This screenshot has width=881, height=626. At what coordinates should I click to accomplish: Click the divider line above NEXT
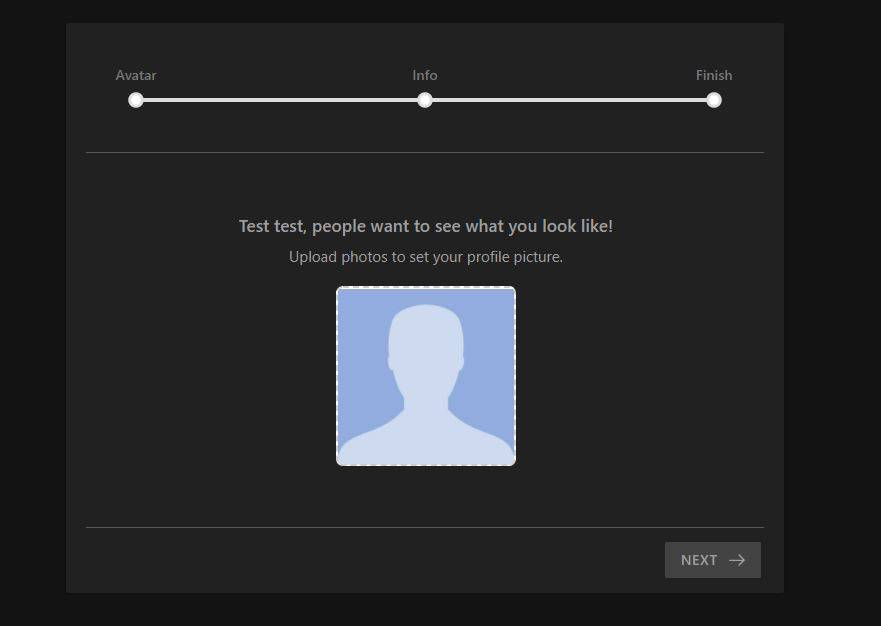point(425,527)
